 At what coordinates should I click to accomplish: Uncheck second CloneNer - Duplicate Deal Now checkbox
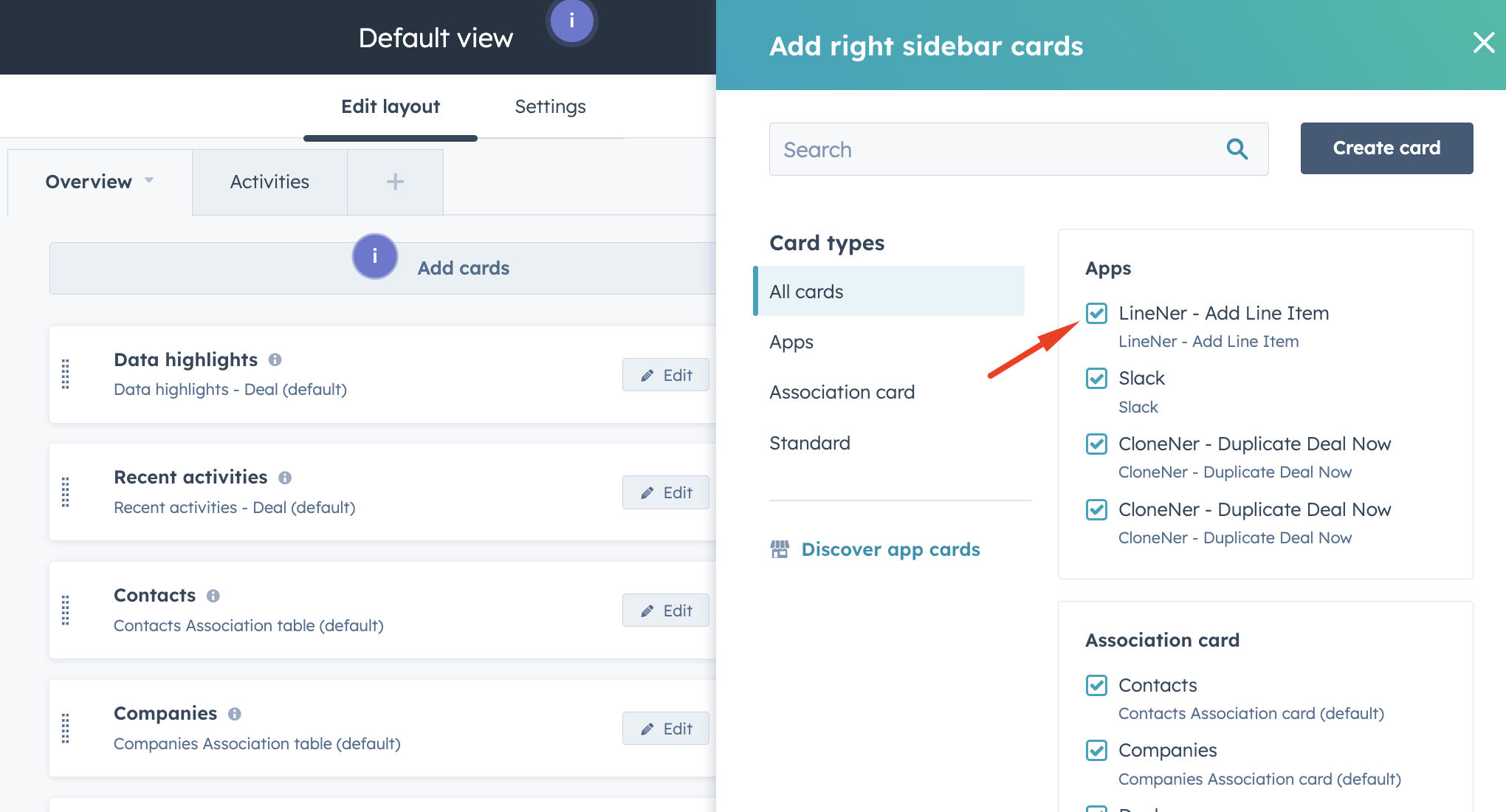[1096, 509]
